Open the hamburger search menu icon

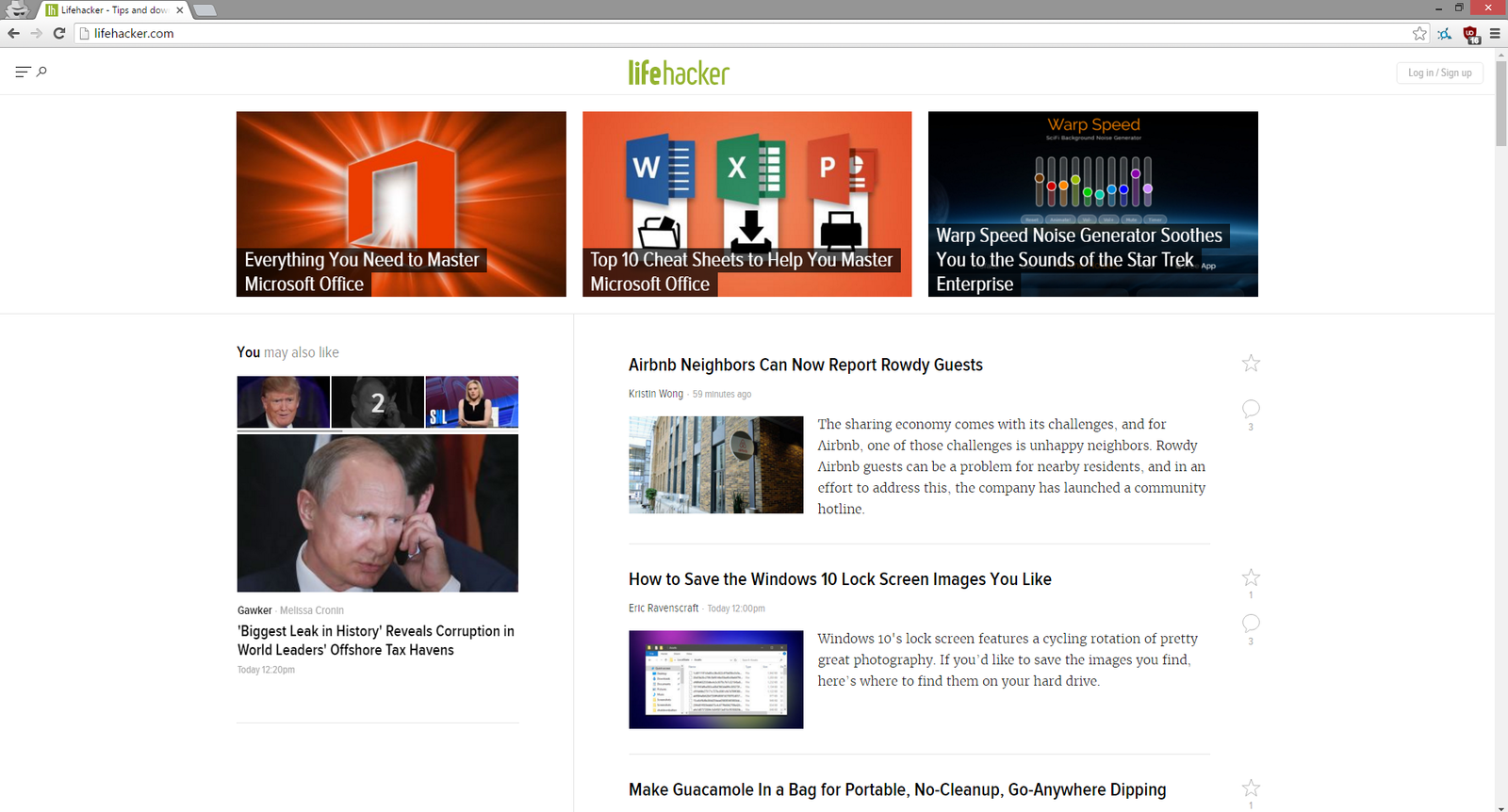[31, 72]
